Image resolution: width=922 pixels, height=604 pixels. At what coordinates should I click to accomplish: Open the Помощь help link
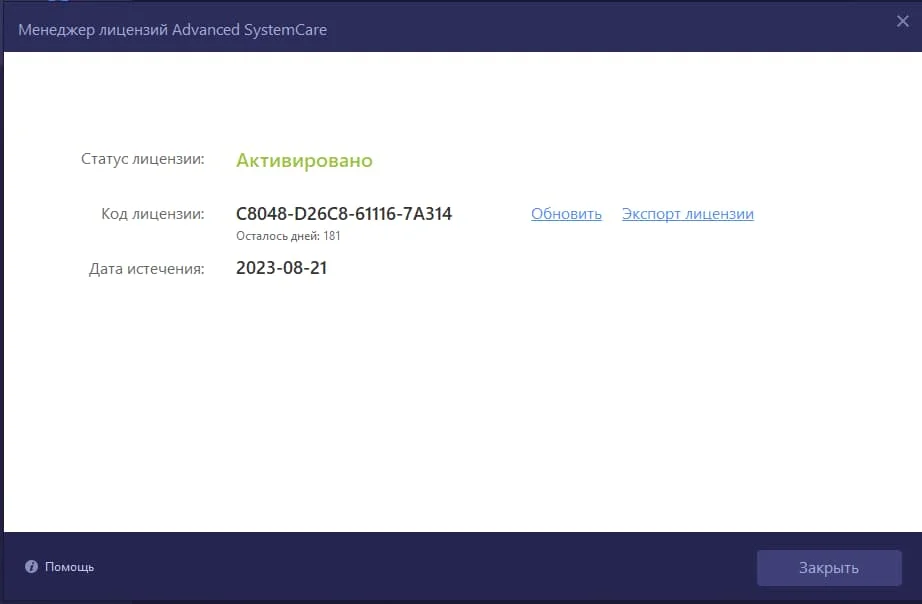coord(70,567)
